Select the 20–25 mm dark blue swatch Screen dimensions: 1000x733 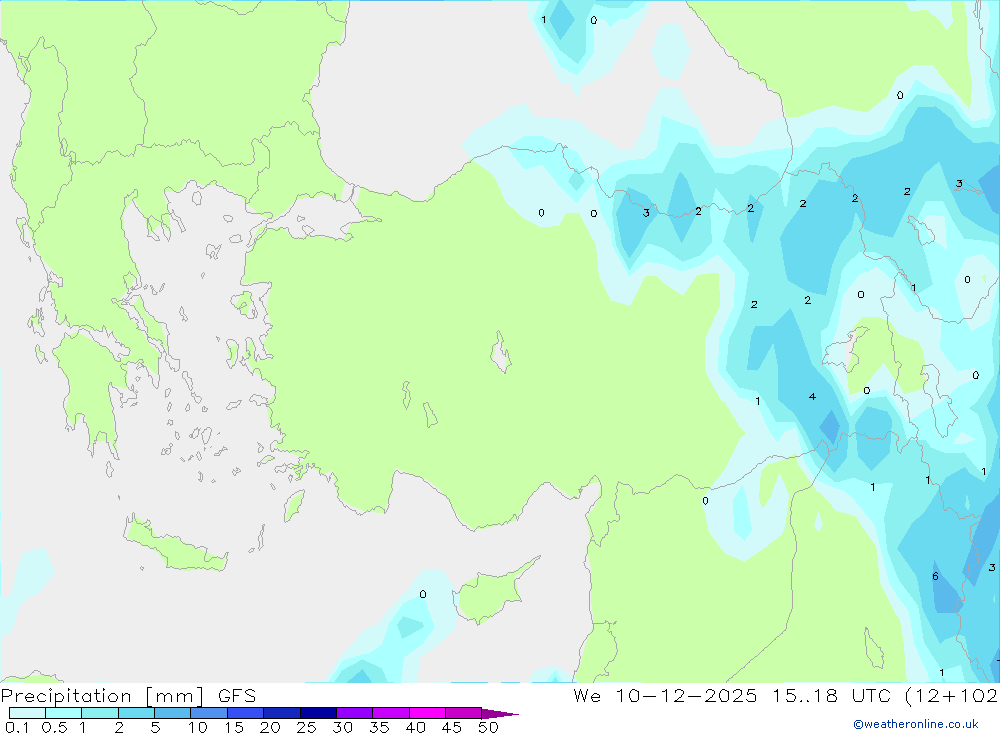pyautogui.click(x=281, y=713)
